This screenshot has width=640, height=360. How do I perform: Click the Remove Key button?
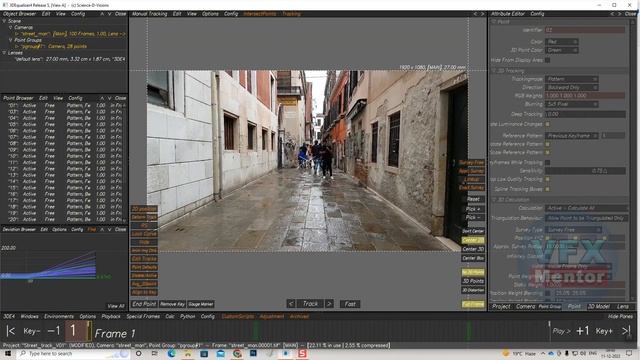[172, 304]
